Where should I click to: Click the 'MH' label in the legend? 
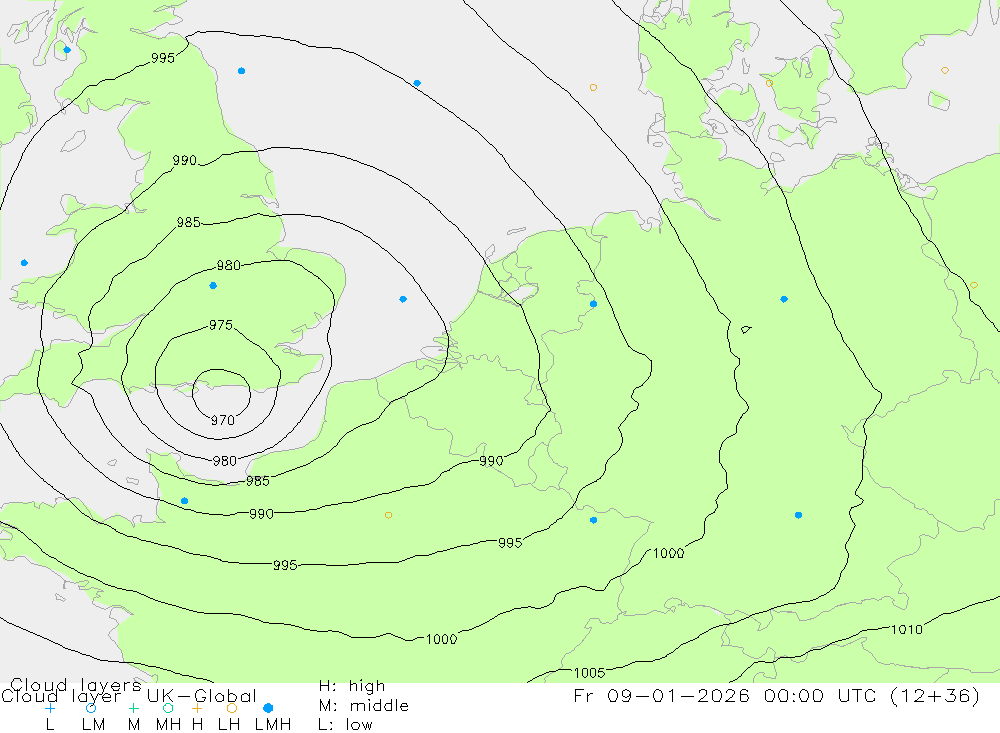168,725
